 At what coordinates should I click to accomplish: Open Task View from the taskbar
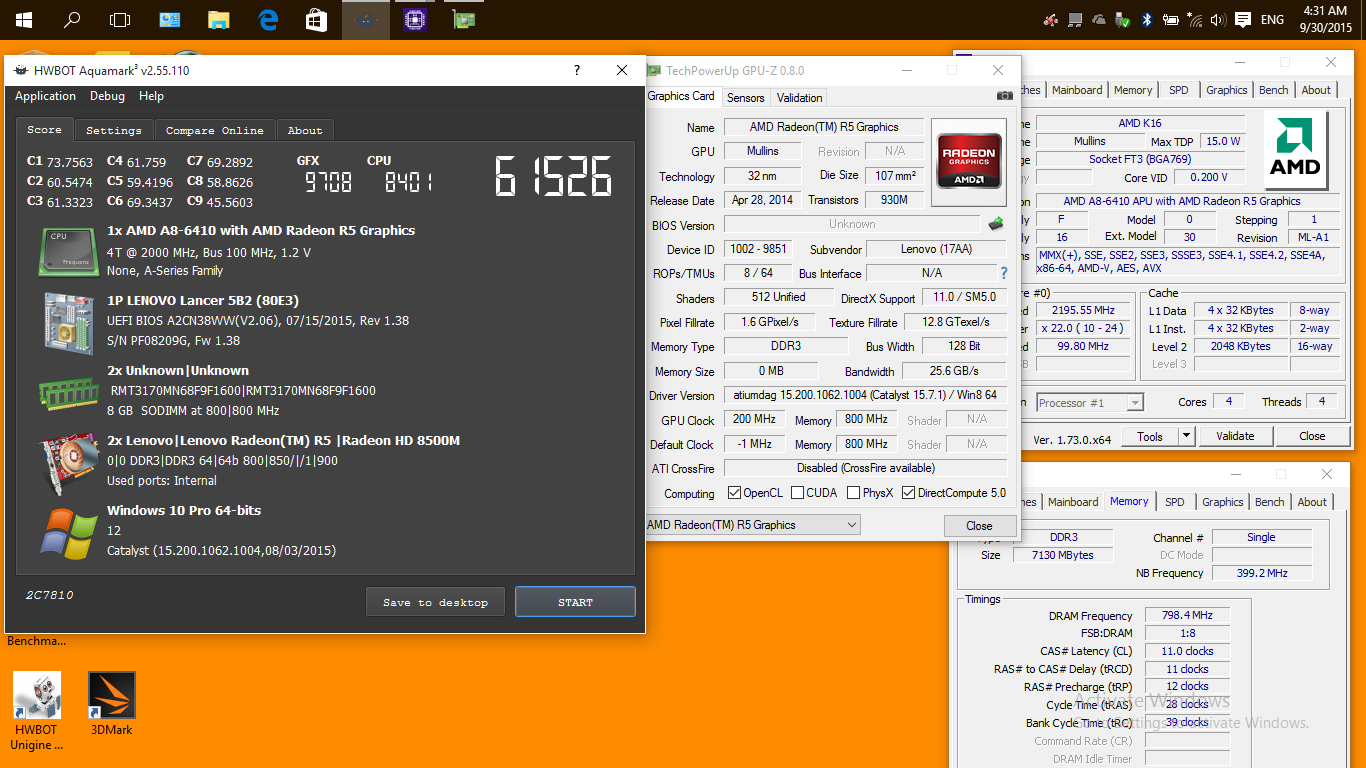point(120,19)
